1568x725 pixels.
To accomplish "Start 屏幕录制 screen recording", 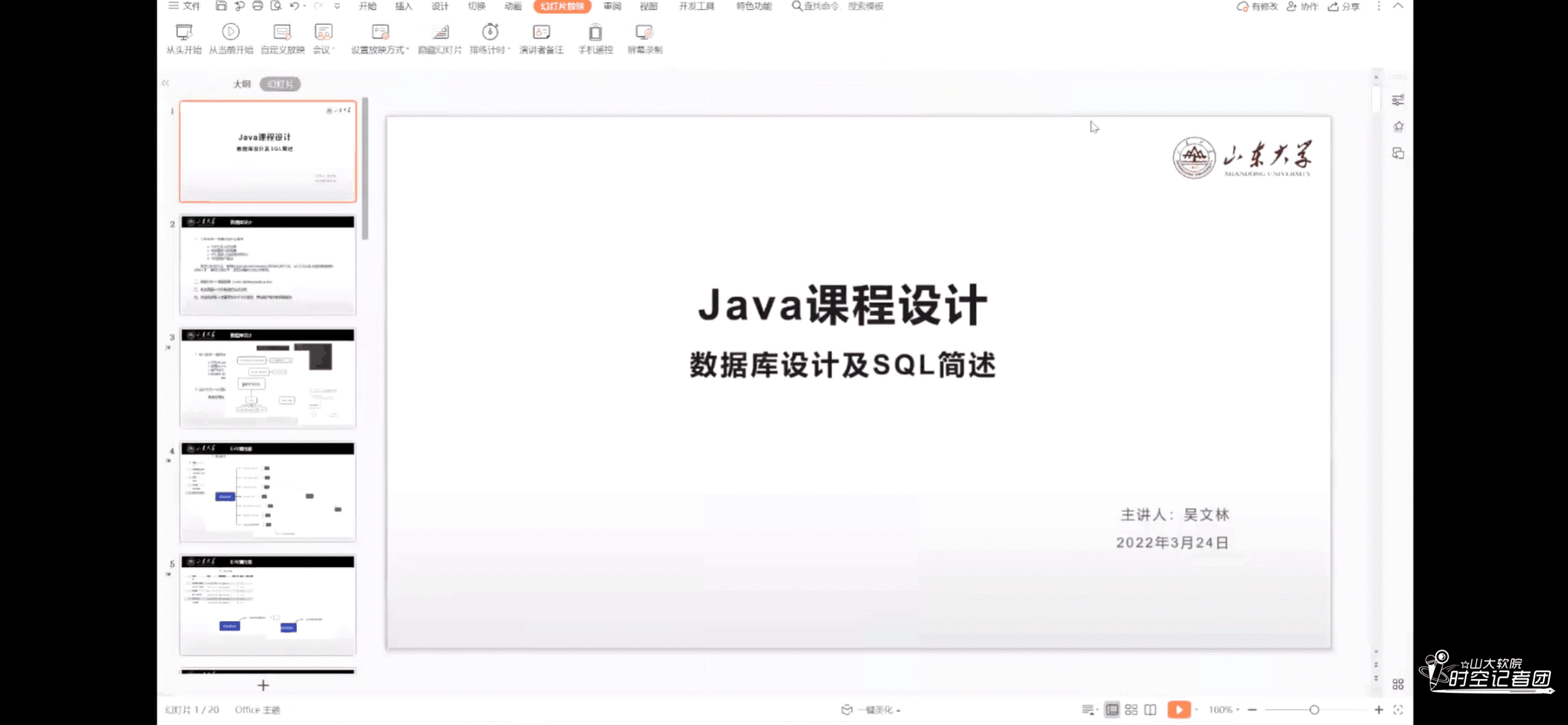I will click(x=644, y=32).
